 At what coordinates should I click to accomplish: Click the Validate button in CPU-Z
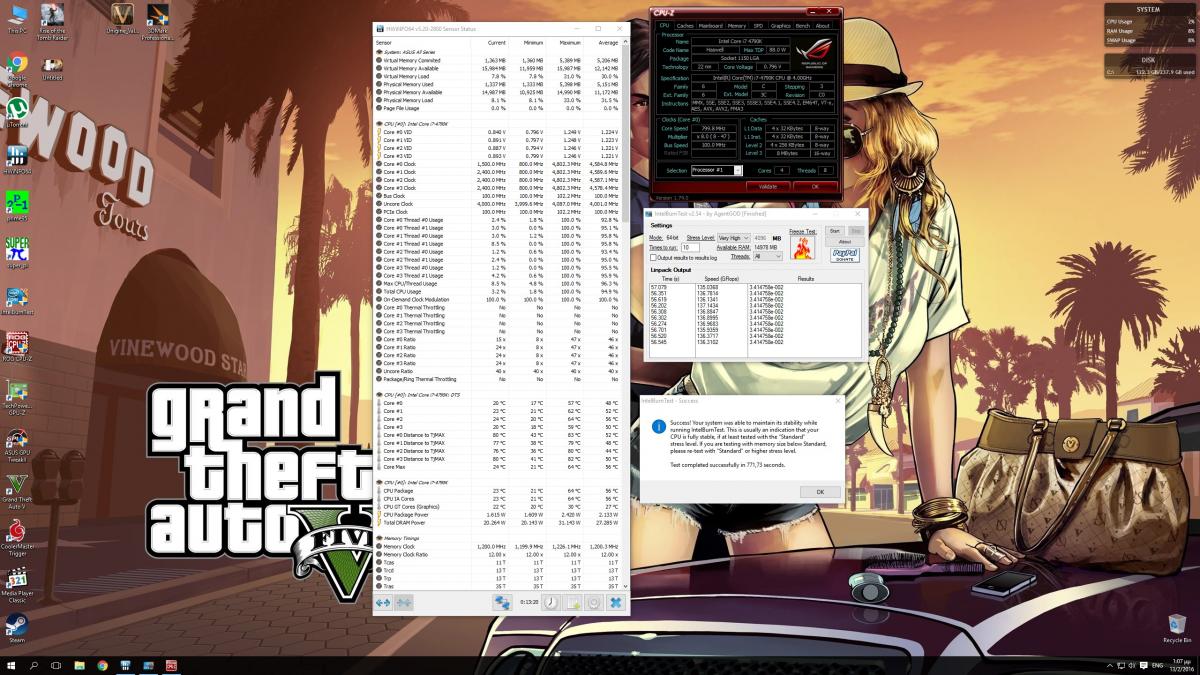coord(767,186)
